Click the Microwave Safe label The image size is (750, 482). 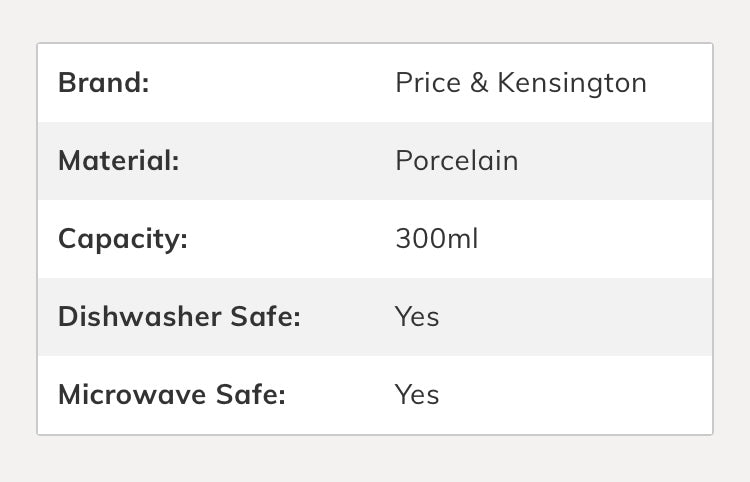point(171,395)
